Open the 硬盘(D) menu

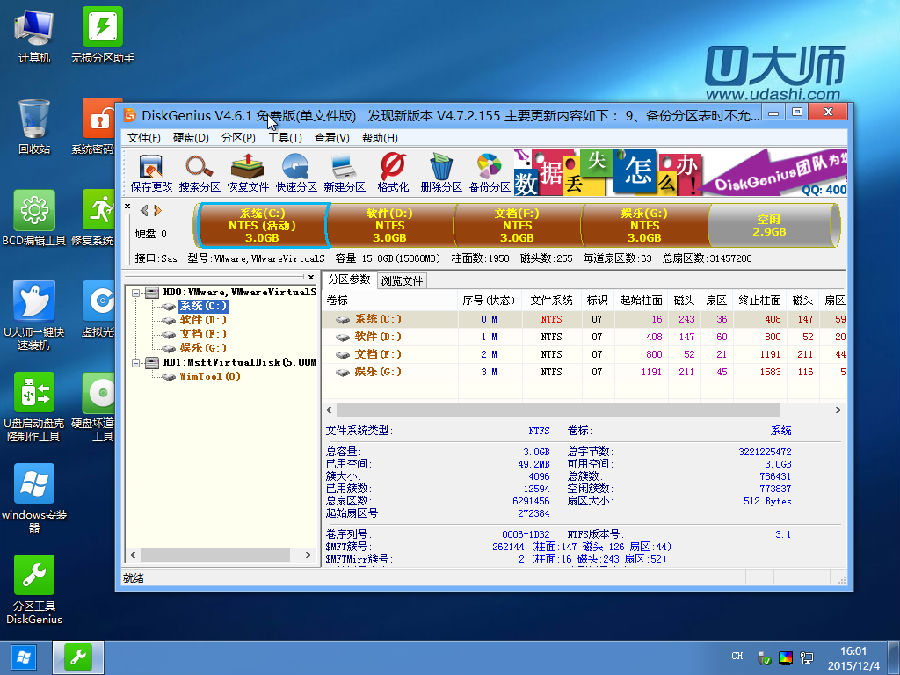click(x=191, y=138)
